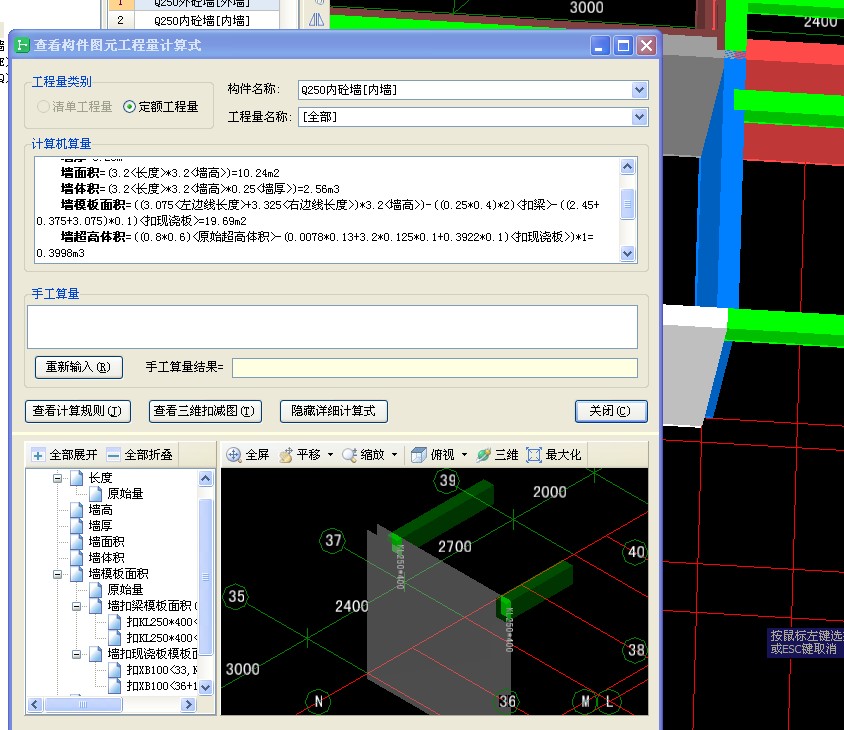Click the 手工算量结果 field

[x=434, y=368]
